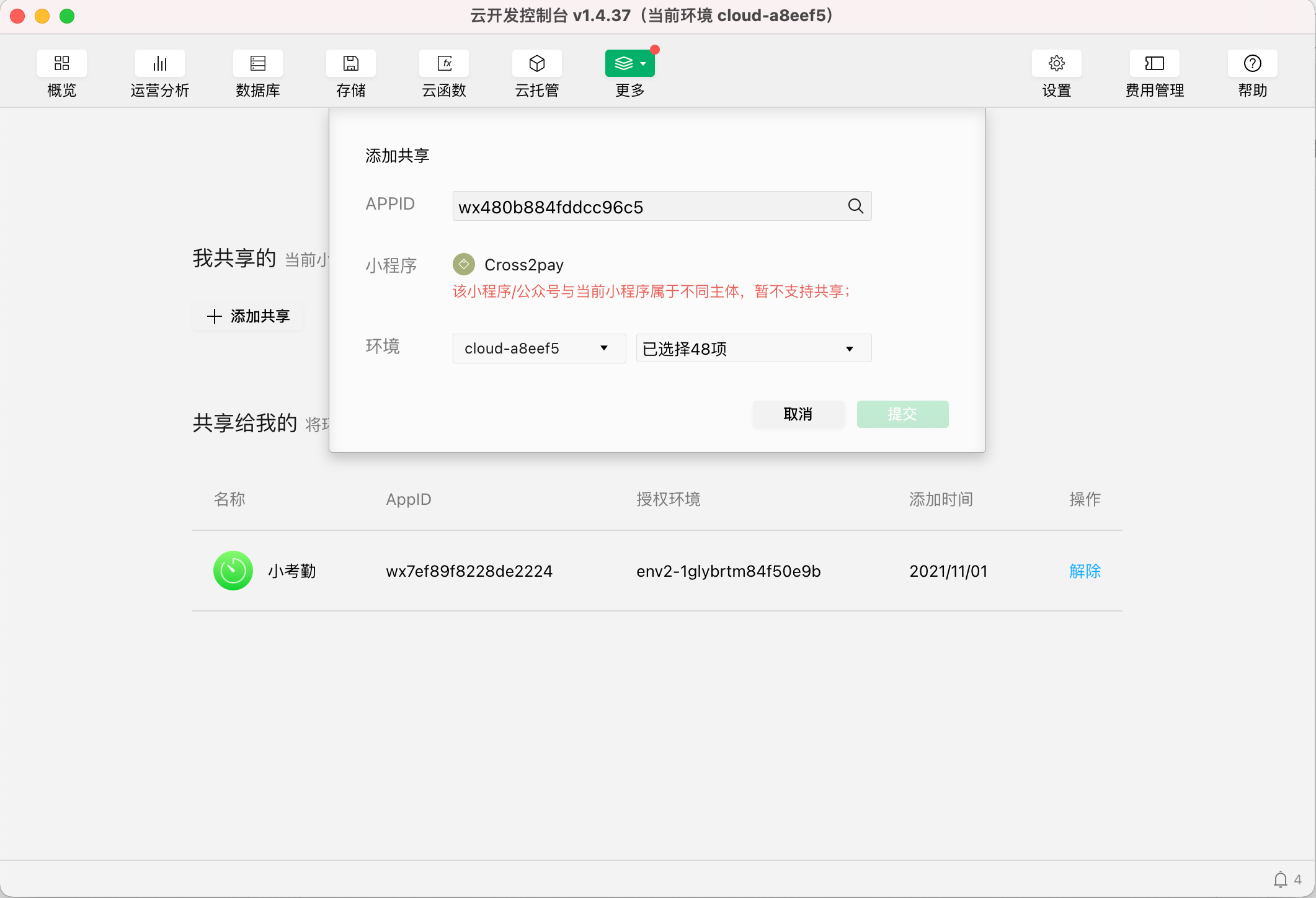Click the APPID search magnifier icon

point(855,206)
